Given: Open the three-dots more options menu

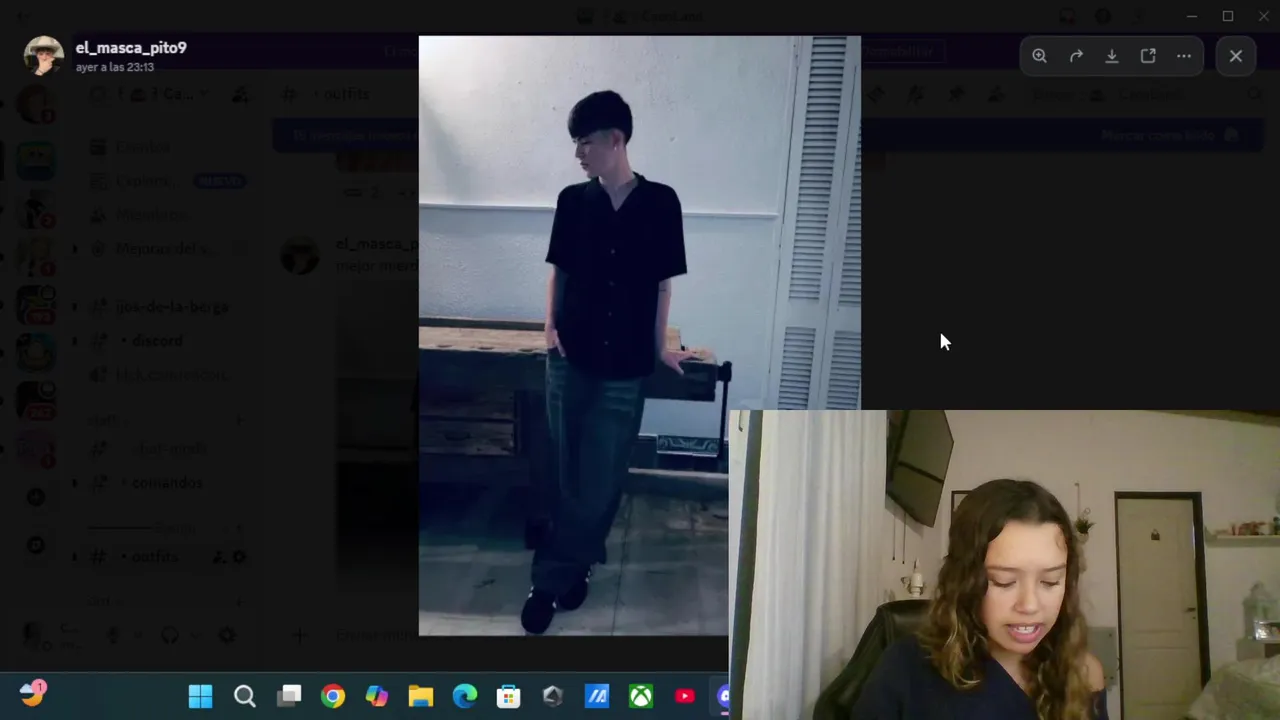Looking at the screenshot, I should click(x=1184, y=56).
